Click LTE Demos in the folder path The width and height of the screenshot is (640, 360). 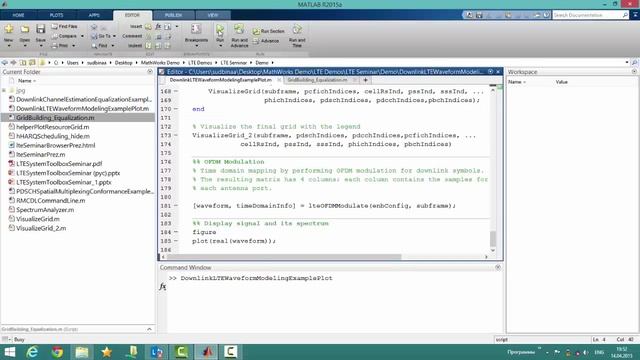[x=200, y=63]
